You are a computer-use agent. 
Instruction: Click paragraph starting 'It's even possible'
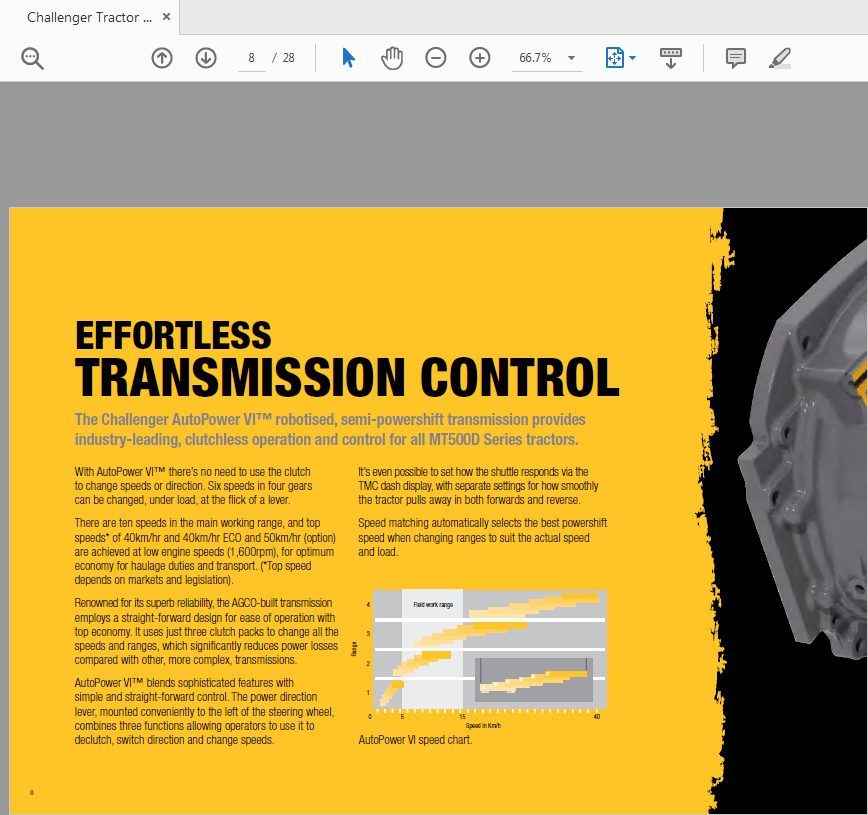click(478, 486)
